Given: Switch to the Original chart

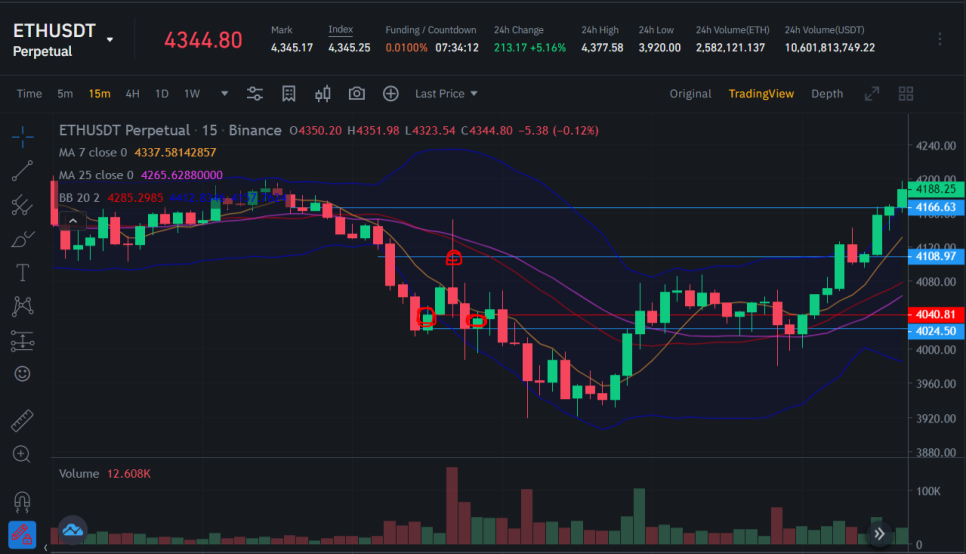Looking at the screenshot, I should [690, 94].
